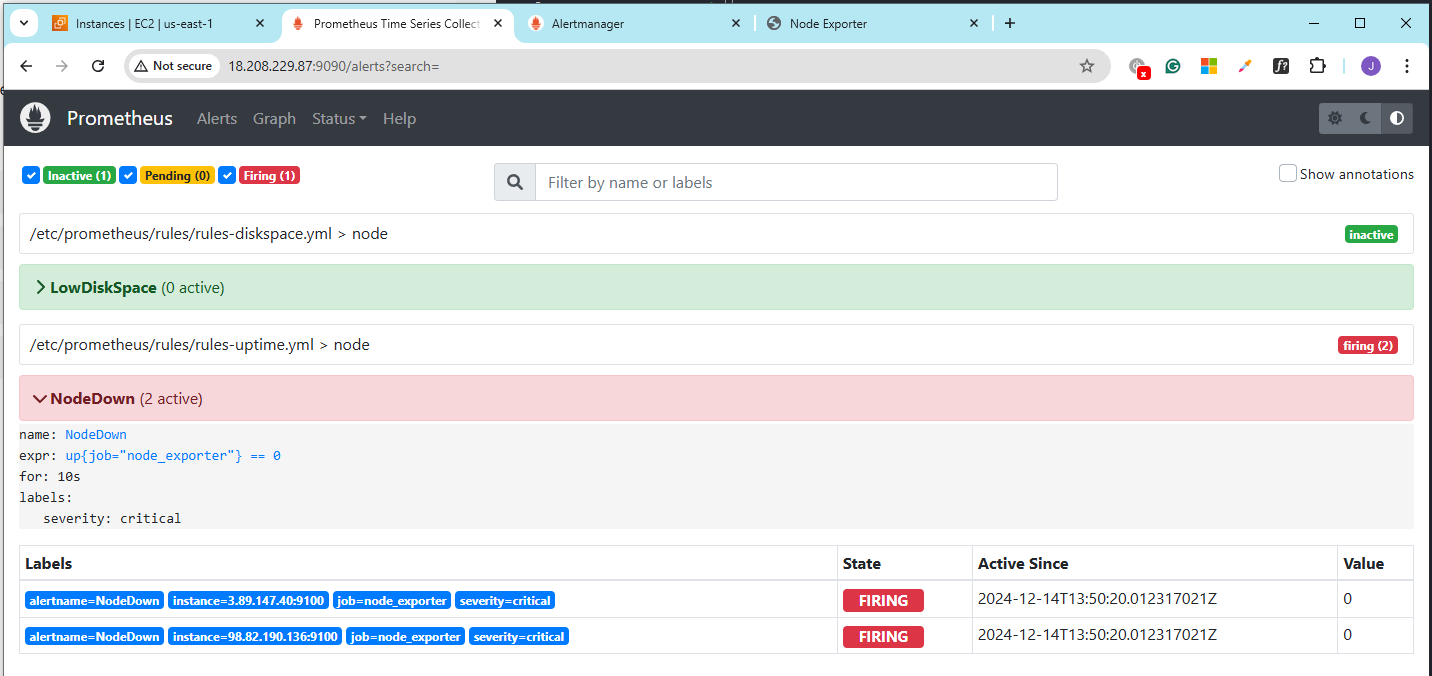
Task: Open the Graph navbar item
Action: click(274, 118)
